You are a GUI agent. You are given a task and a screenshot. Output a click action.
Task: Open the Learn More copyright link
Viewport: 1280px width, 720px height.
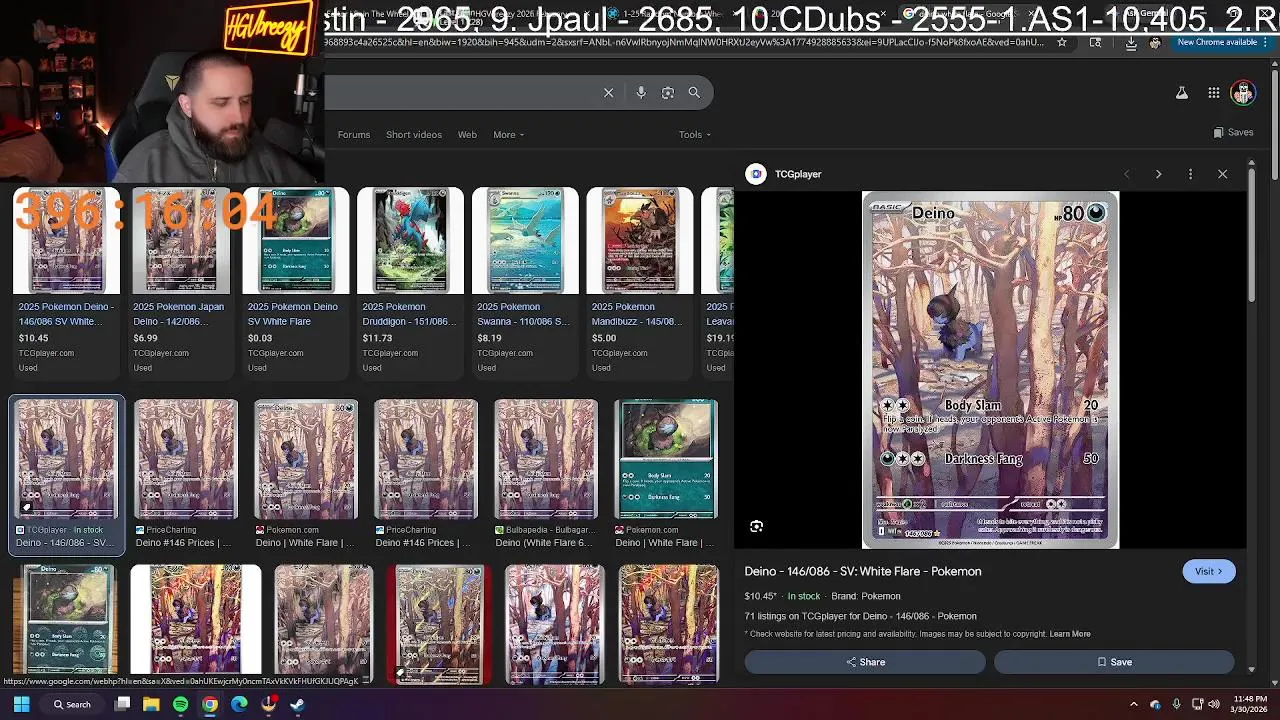[x=1070, y=634]
